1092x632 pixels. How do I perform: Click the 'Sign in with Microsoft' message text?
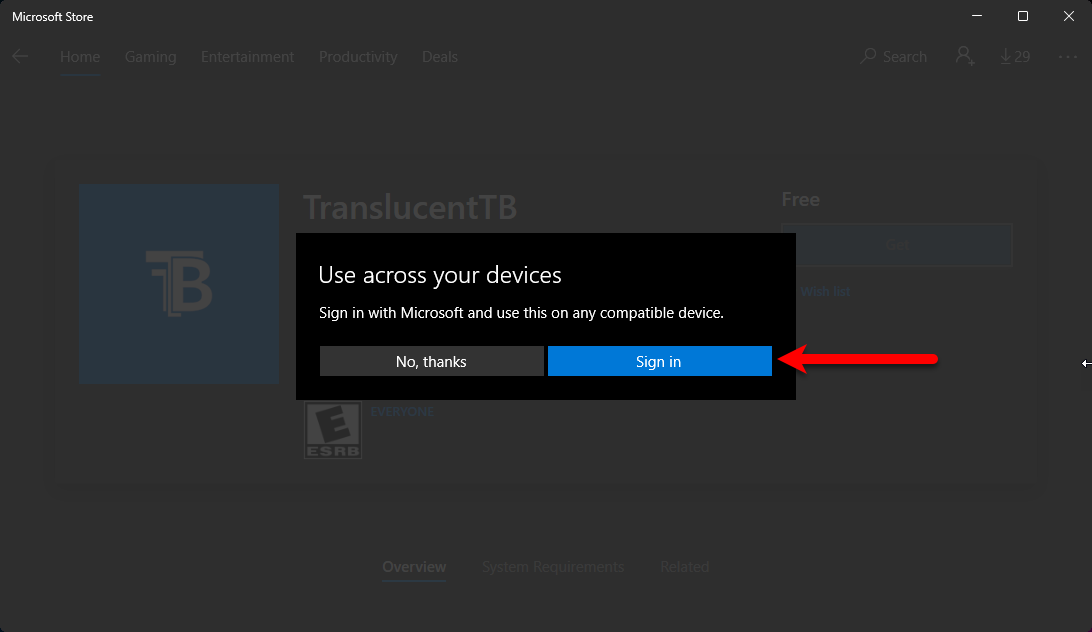click(x=522, y=313)
